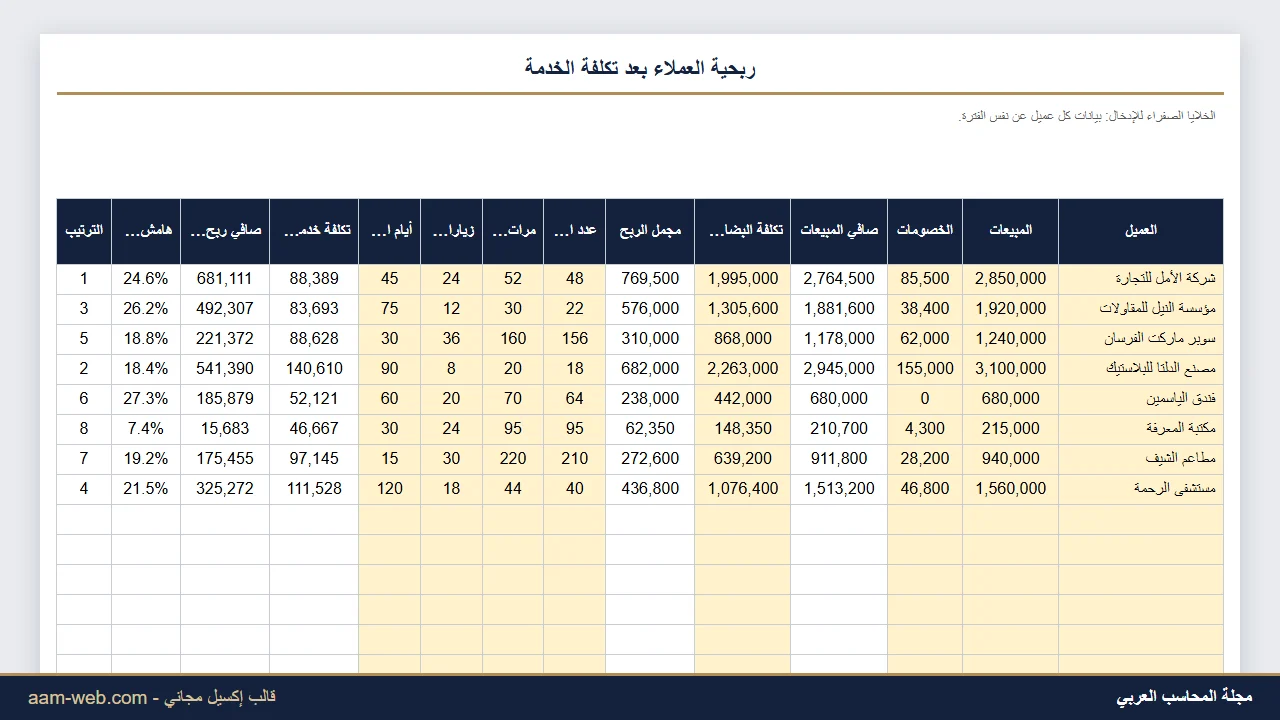This screenshot has width=1280, height=720.
Task: Click footer text aam-web.com قالب إكسيل مجاني
Action: (x=152, y=697)
